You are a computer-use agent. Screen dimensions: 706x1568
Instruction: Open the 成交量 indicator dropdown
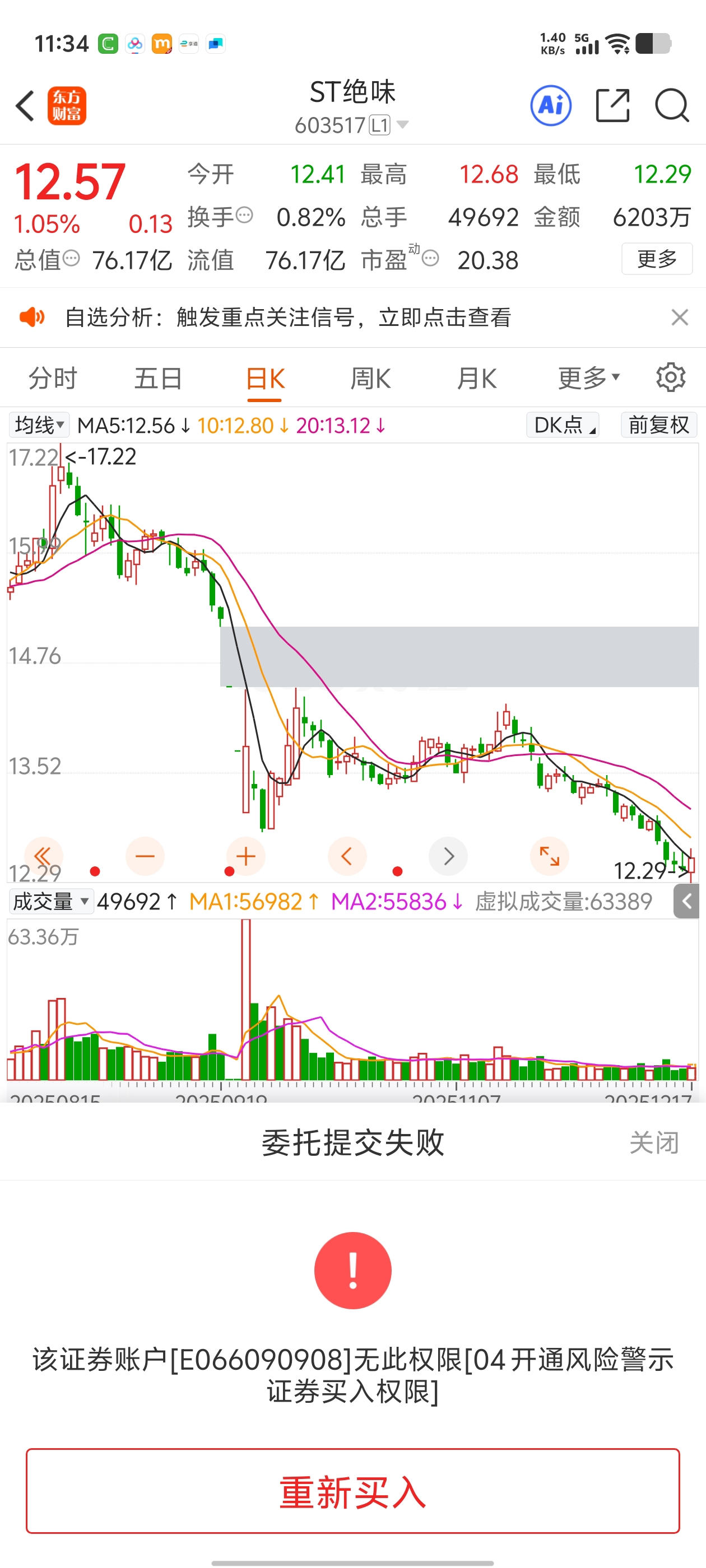50,901
